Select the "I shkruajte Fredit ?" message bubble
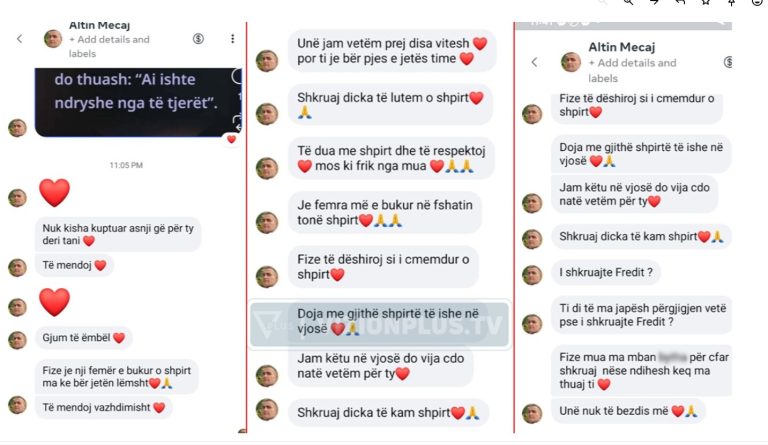768x445 pixels. click(x=605, y=273)
